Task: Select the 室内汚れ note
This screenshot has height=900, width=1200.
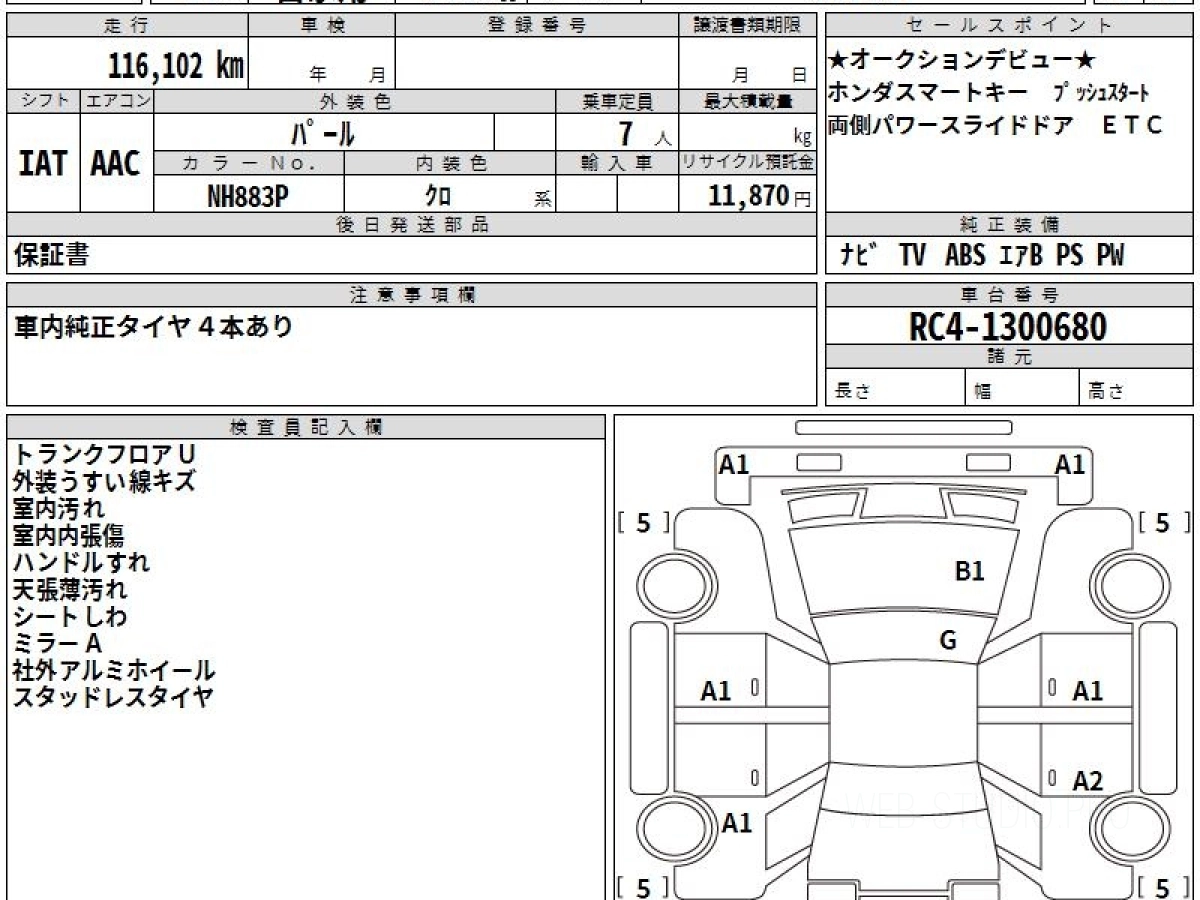Action: (x=58, y=509)
